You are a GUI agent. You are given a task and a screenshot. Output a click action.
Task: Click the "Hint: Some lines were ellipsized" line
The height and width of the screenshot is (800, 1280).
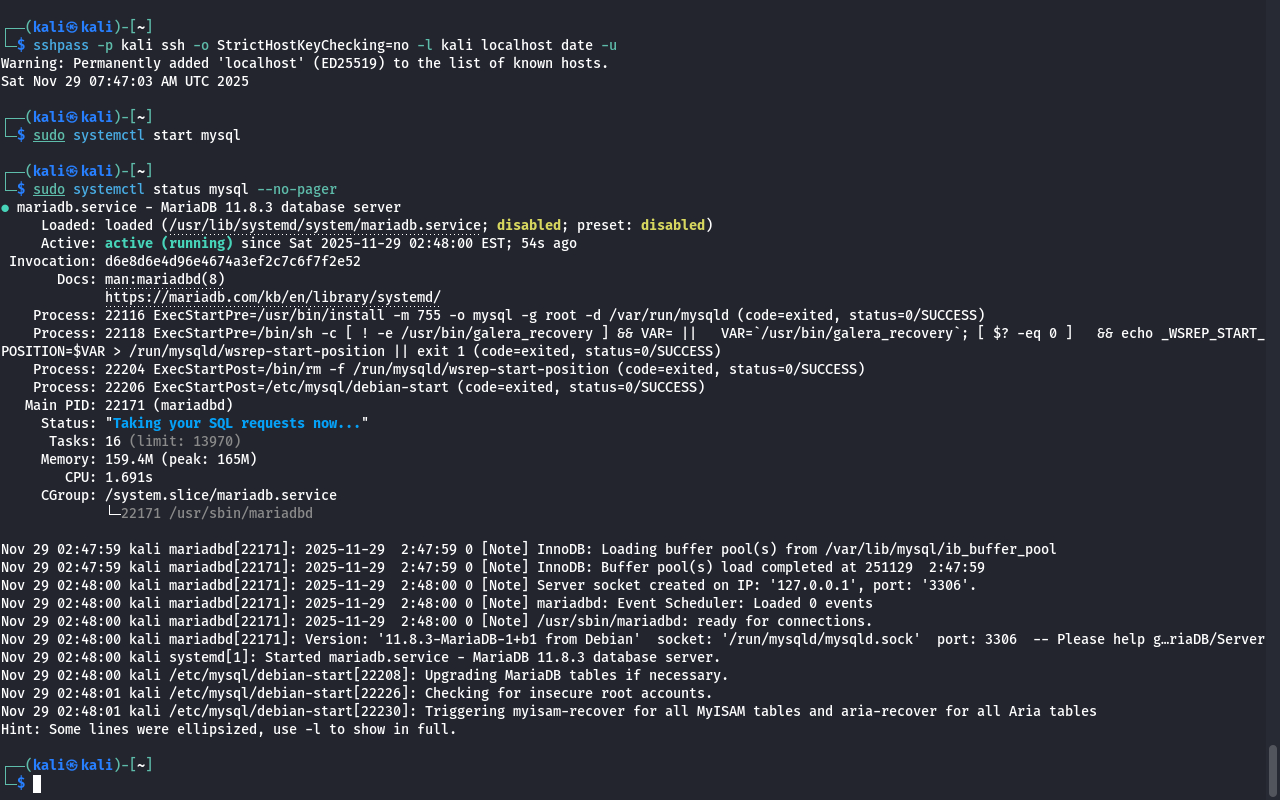click(228, 730)
